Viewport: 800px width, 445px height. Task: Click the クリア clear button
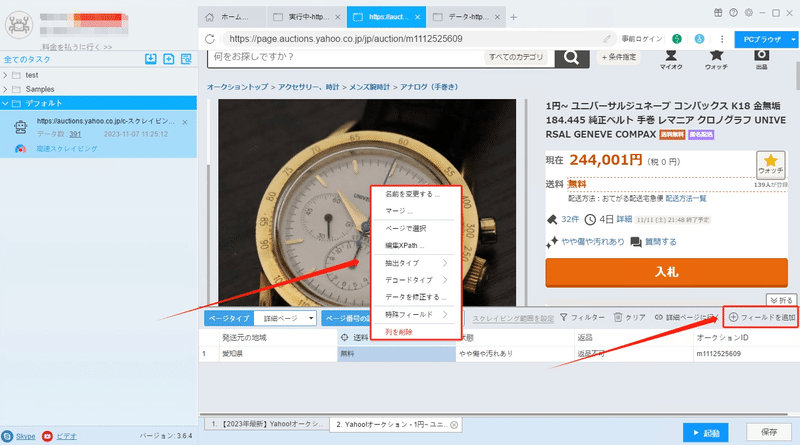[630, 317]
